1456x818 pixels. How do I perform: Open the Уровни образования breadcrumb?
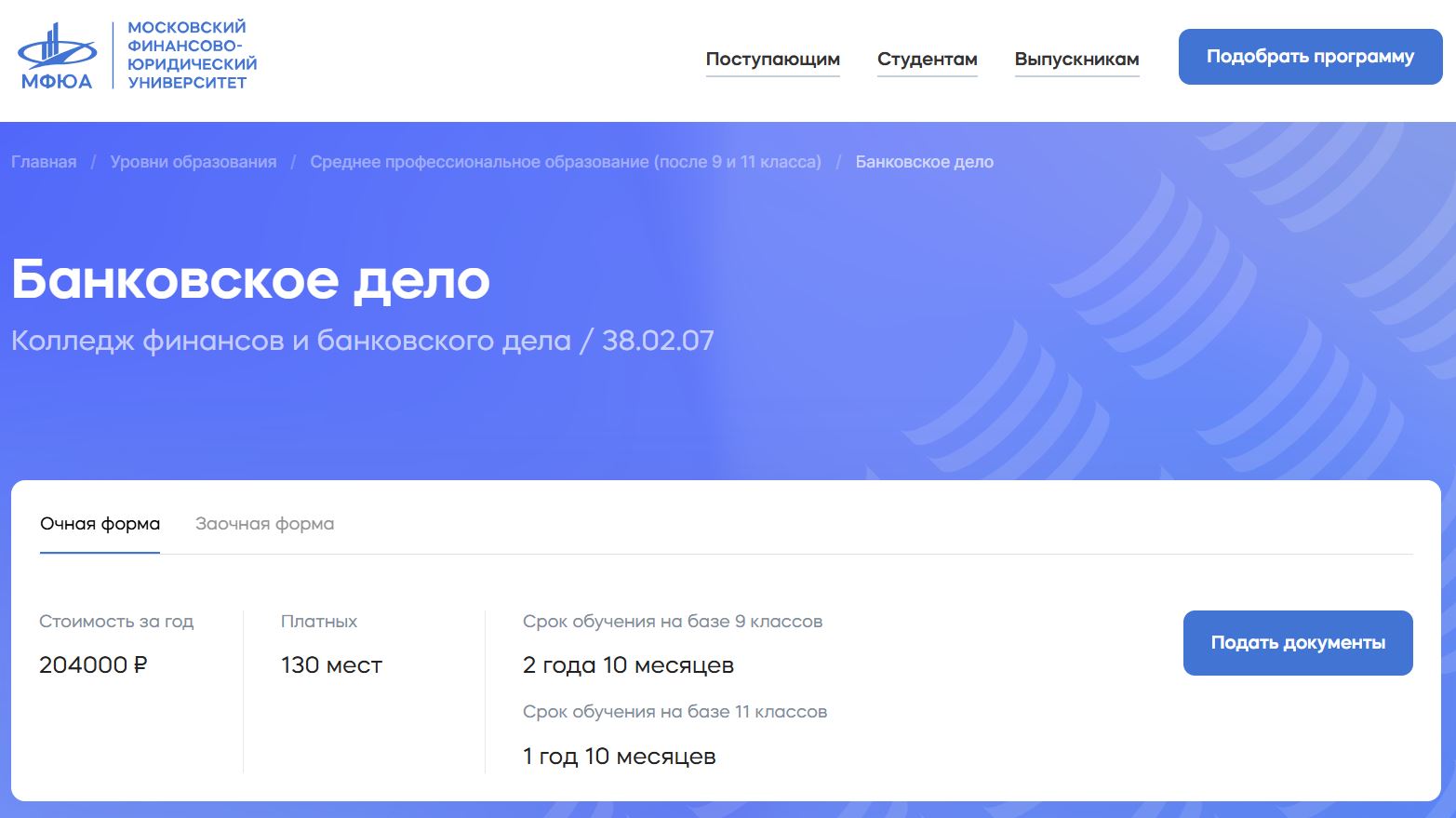(194, 162)
